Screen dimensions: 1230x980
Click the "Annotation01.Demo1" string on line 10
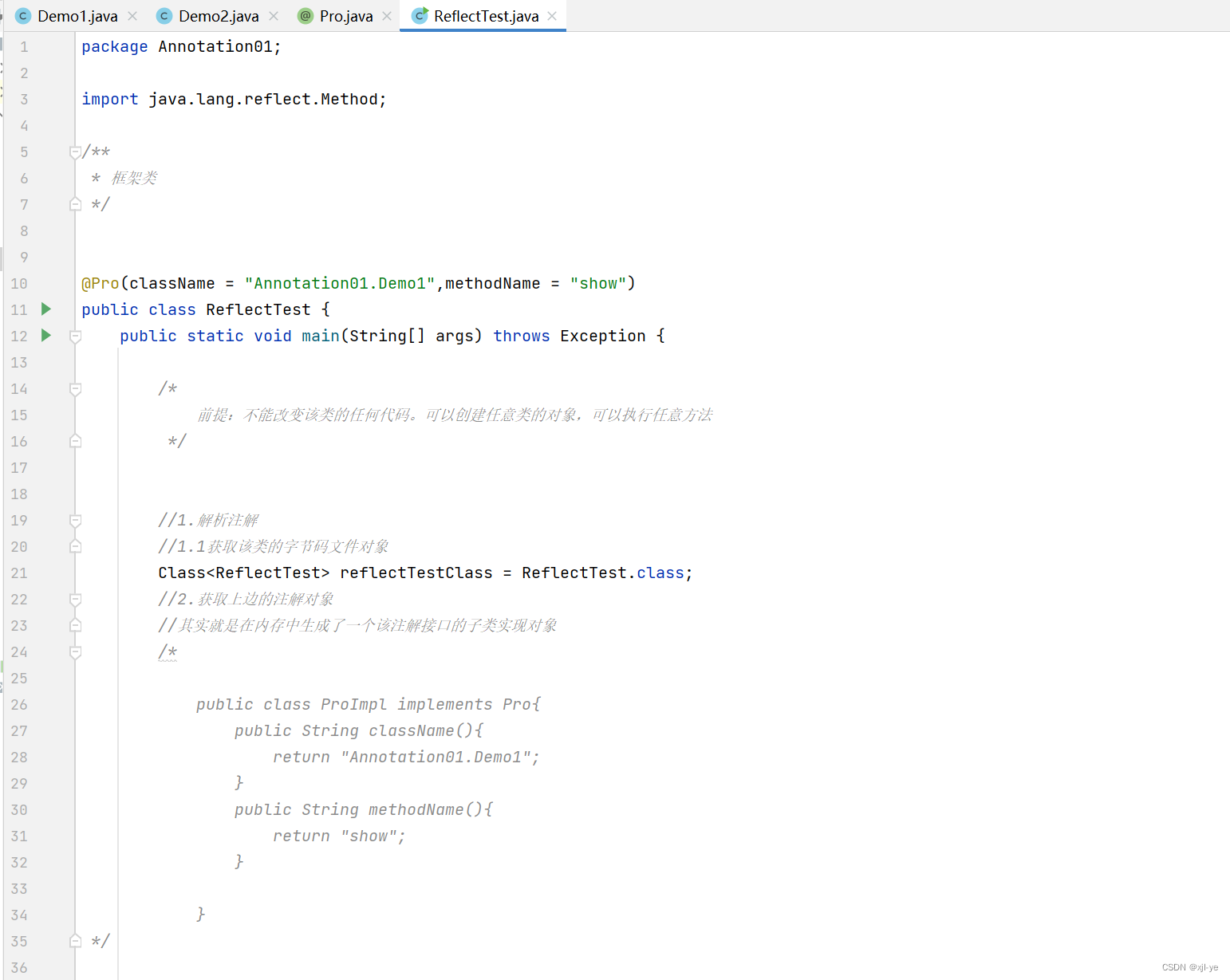[x=340, y=283]
